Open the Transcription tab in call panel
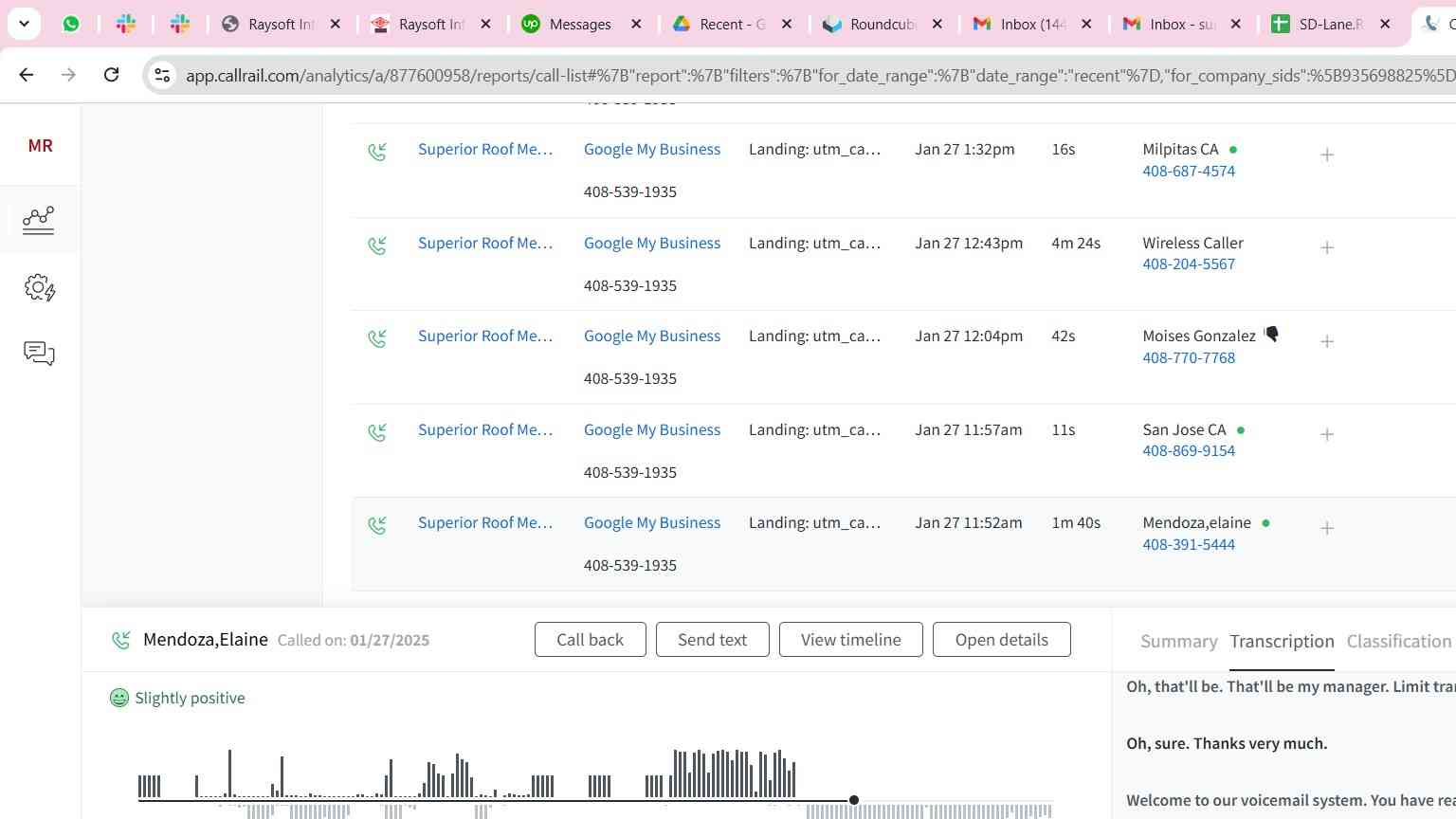Screen dimensions: 1456x819 tap(1282, 642)
